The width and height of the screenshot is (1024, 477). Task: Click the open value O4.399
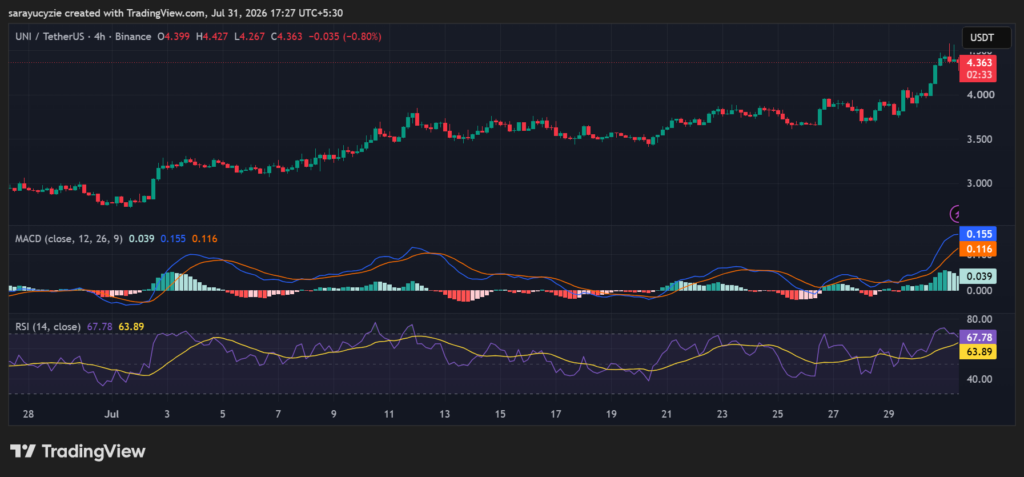174,37
